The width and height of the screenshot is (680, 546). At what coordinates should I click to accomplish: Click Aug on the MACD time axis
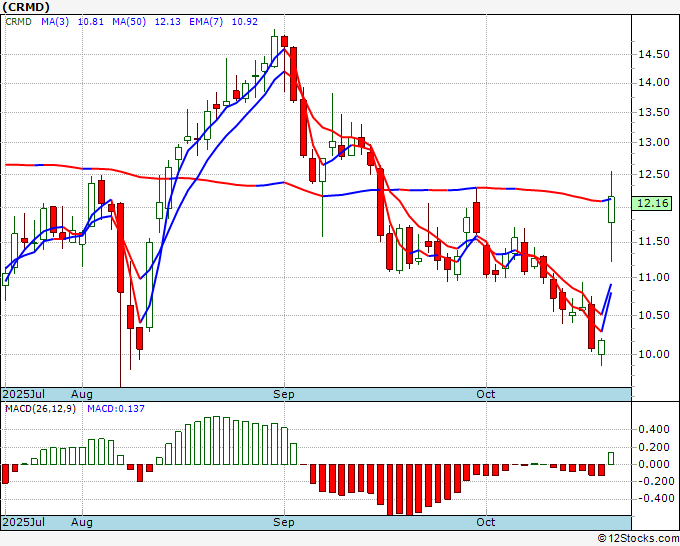point(82,522)
